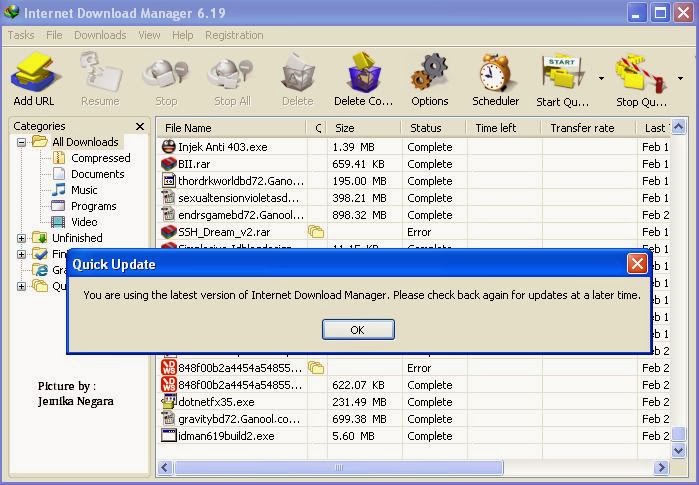The height and width of the screenshot is (485, 699).
Task: Select the Compressed category
Action: (100, 158)
